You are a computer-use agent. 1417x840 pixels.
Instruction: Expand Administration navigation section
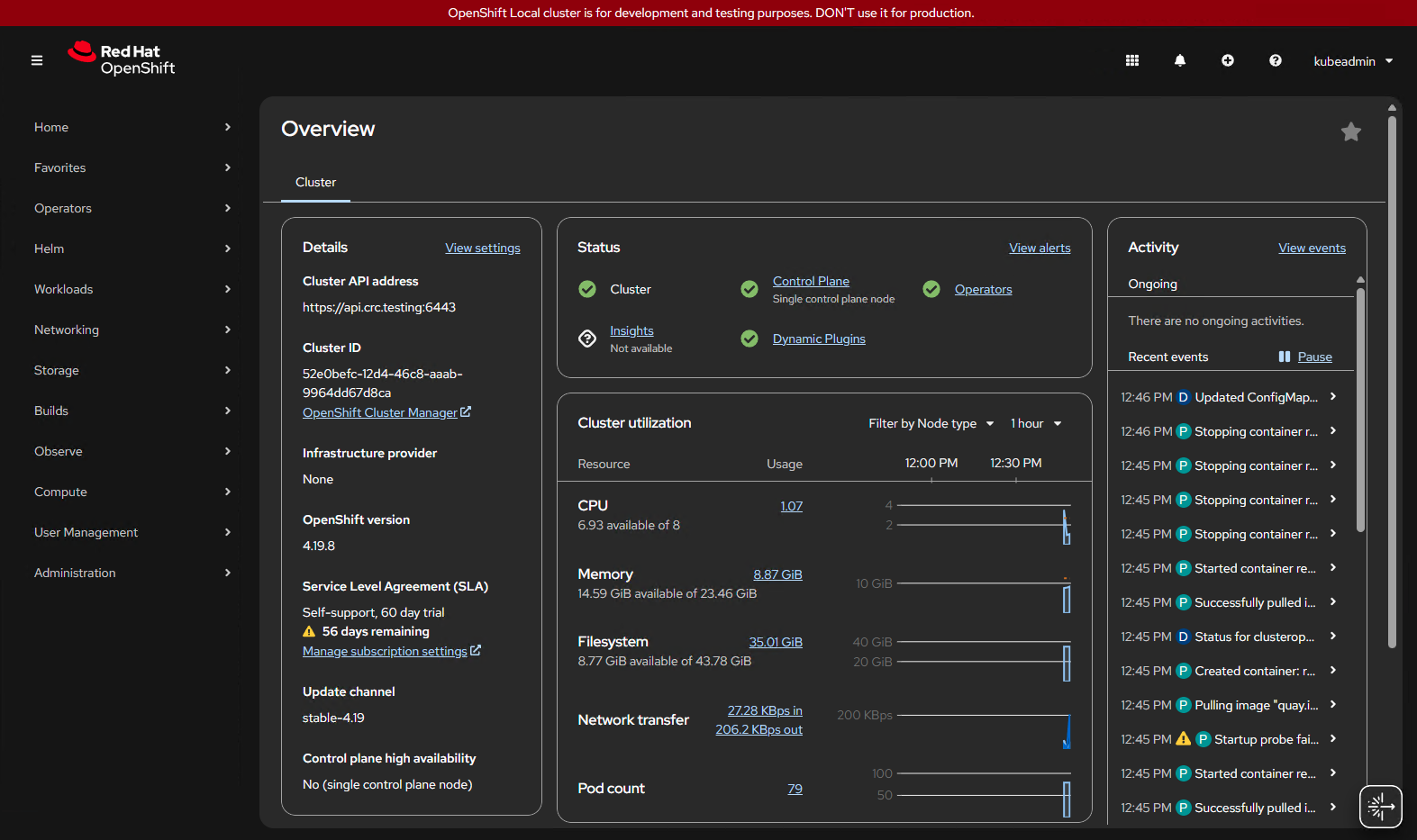[132, 573]
